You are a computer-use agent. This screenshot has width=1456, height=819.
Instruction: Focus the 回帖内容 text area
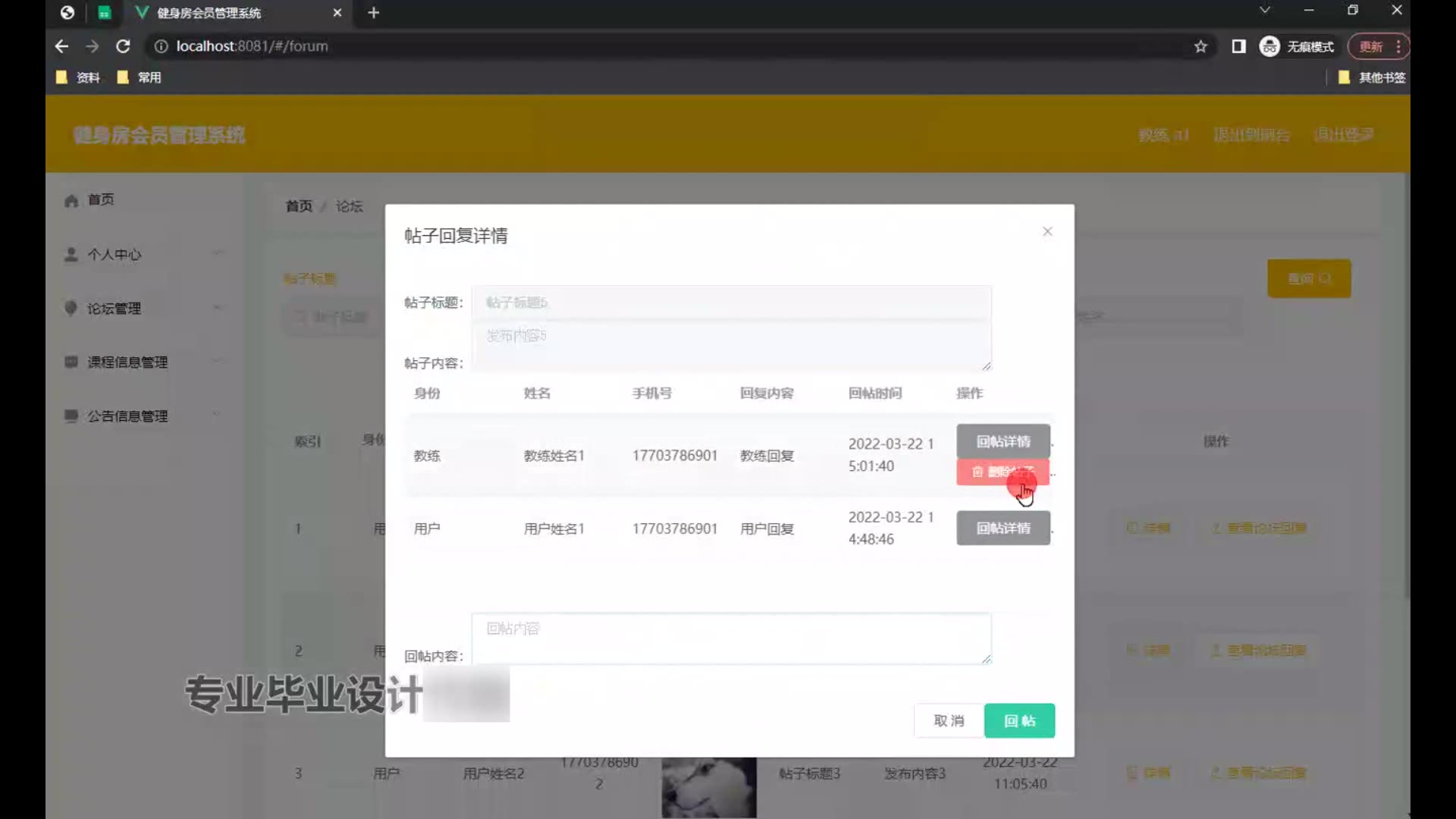point(731,639)
